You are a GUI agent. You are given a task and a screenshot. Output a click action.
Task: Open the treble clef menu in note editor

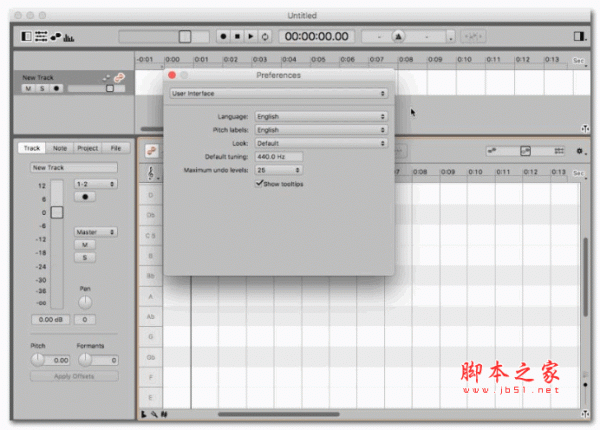(152, 173)
